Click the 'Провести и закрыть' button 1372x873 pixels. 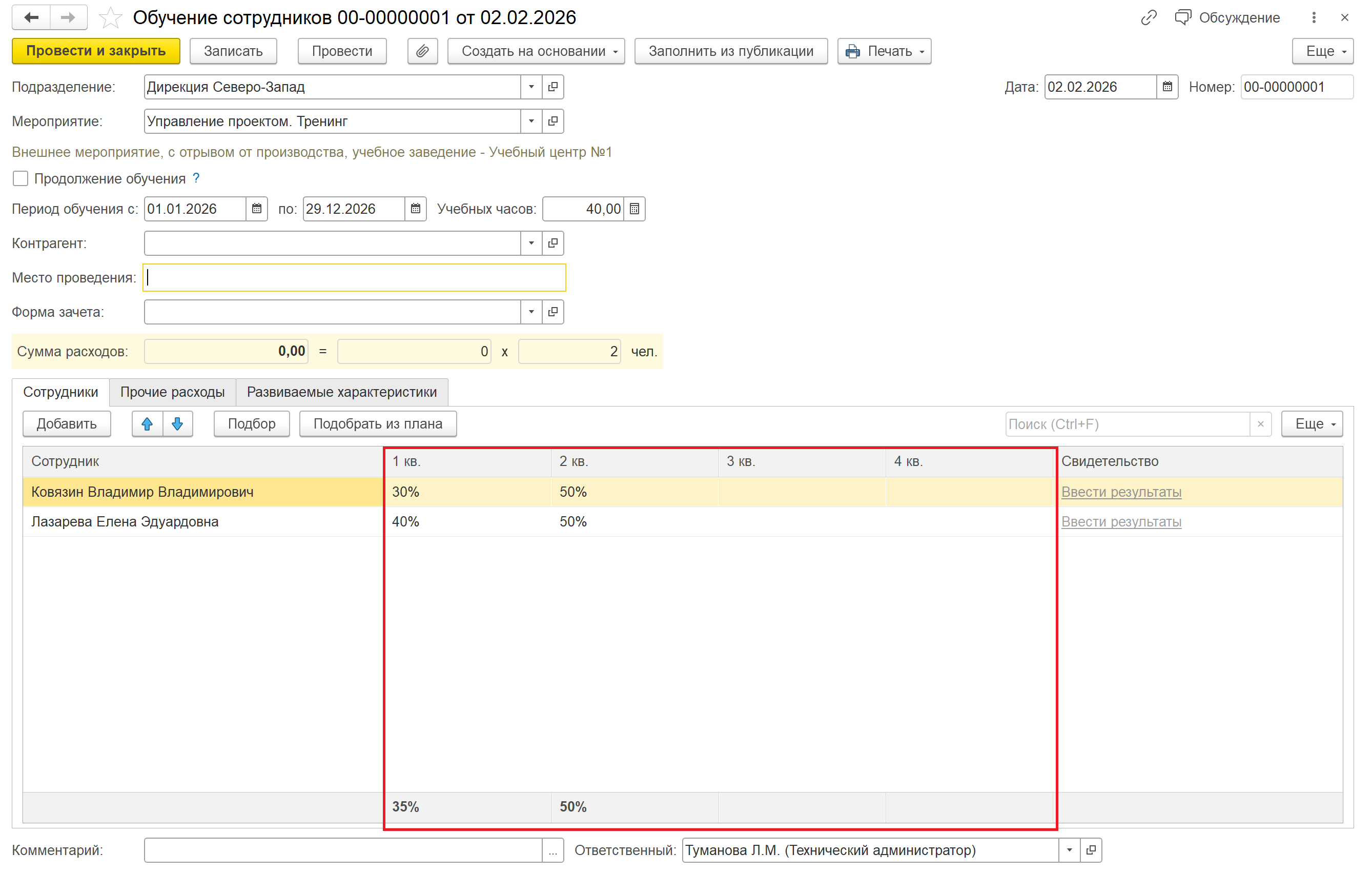click(x=96, y=51)
